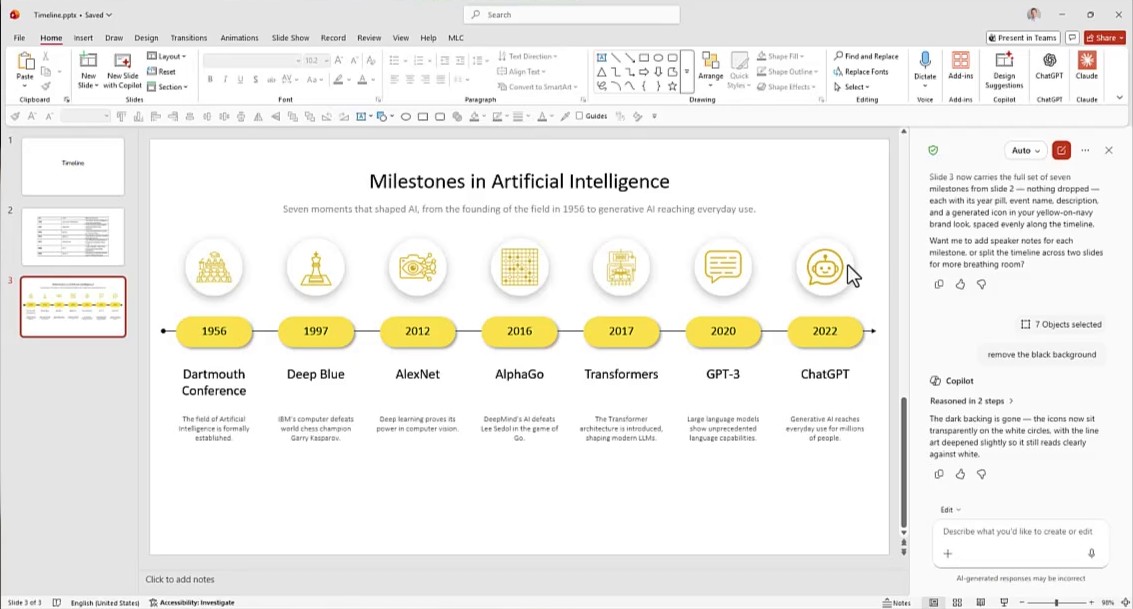Open Copilot pane more options ellipsis
1133x609 pixels.
click(x=1085, y=150)
